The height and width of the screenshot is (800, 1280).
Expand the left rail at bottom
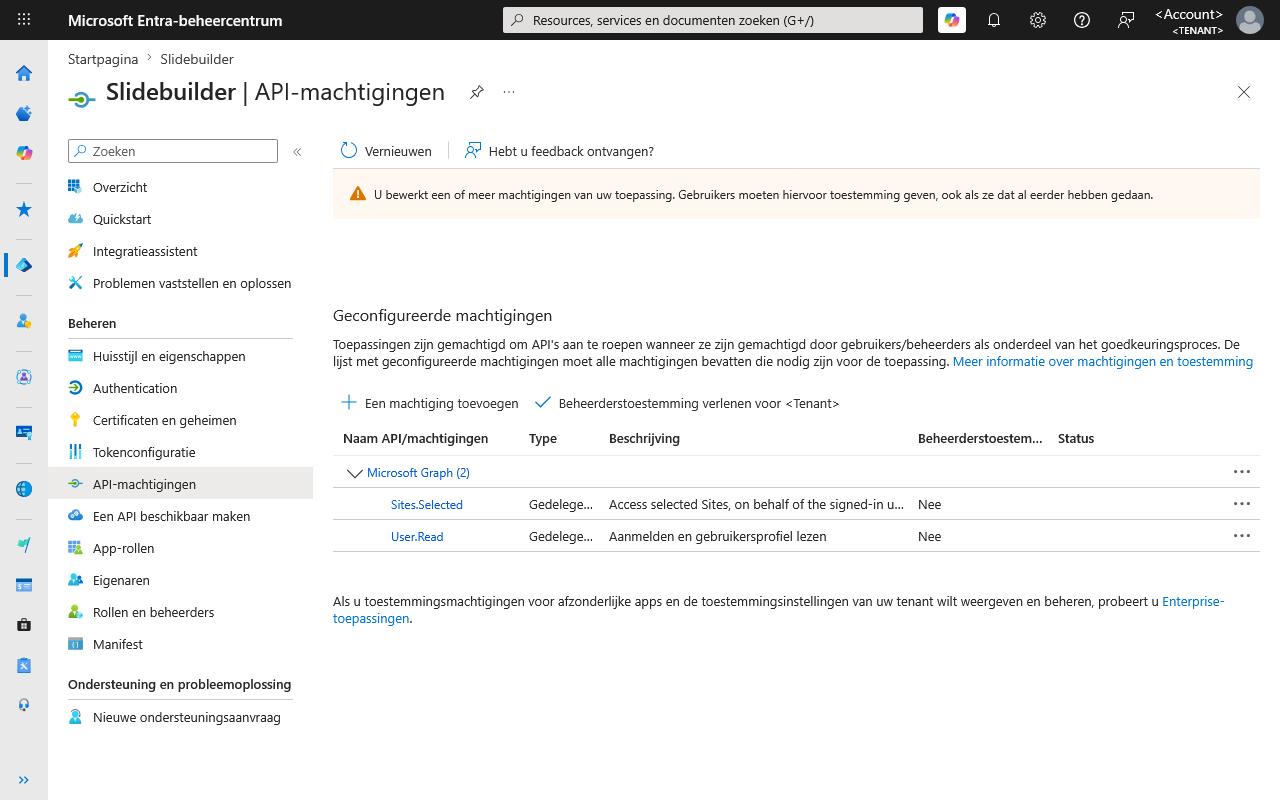[x=24, y=780]
